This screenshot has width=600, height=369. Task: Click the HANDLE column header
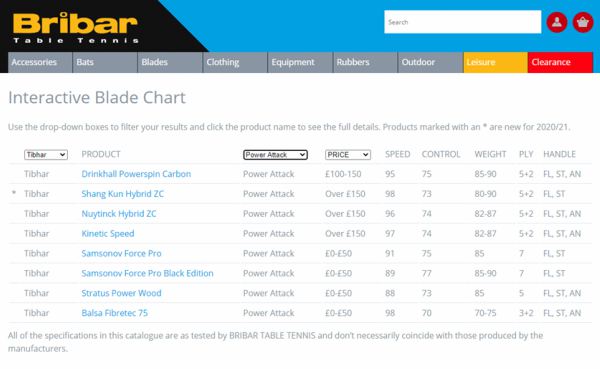[x=559, y=154]
